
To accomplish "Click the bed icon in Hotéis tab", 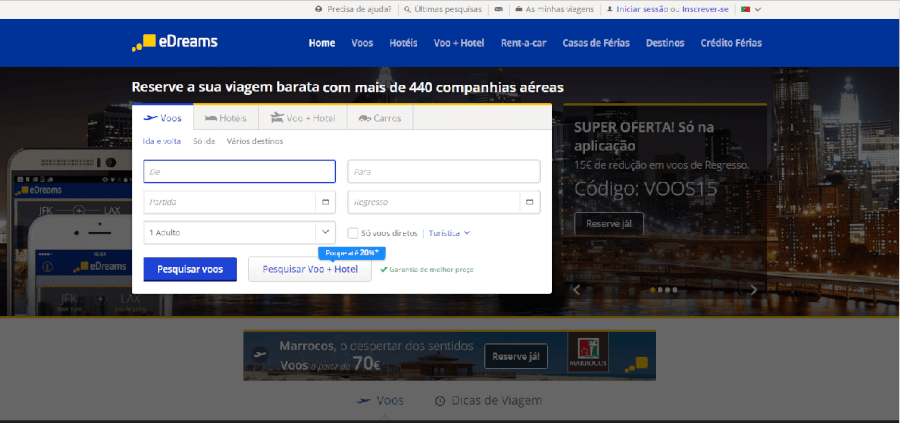I will pyautogui.click(x=211, y=118).
